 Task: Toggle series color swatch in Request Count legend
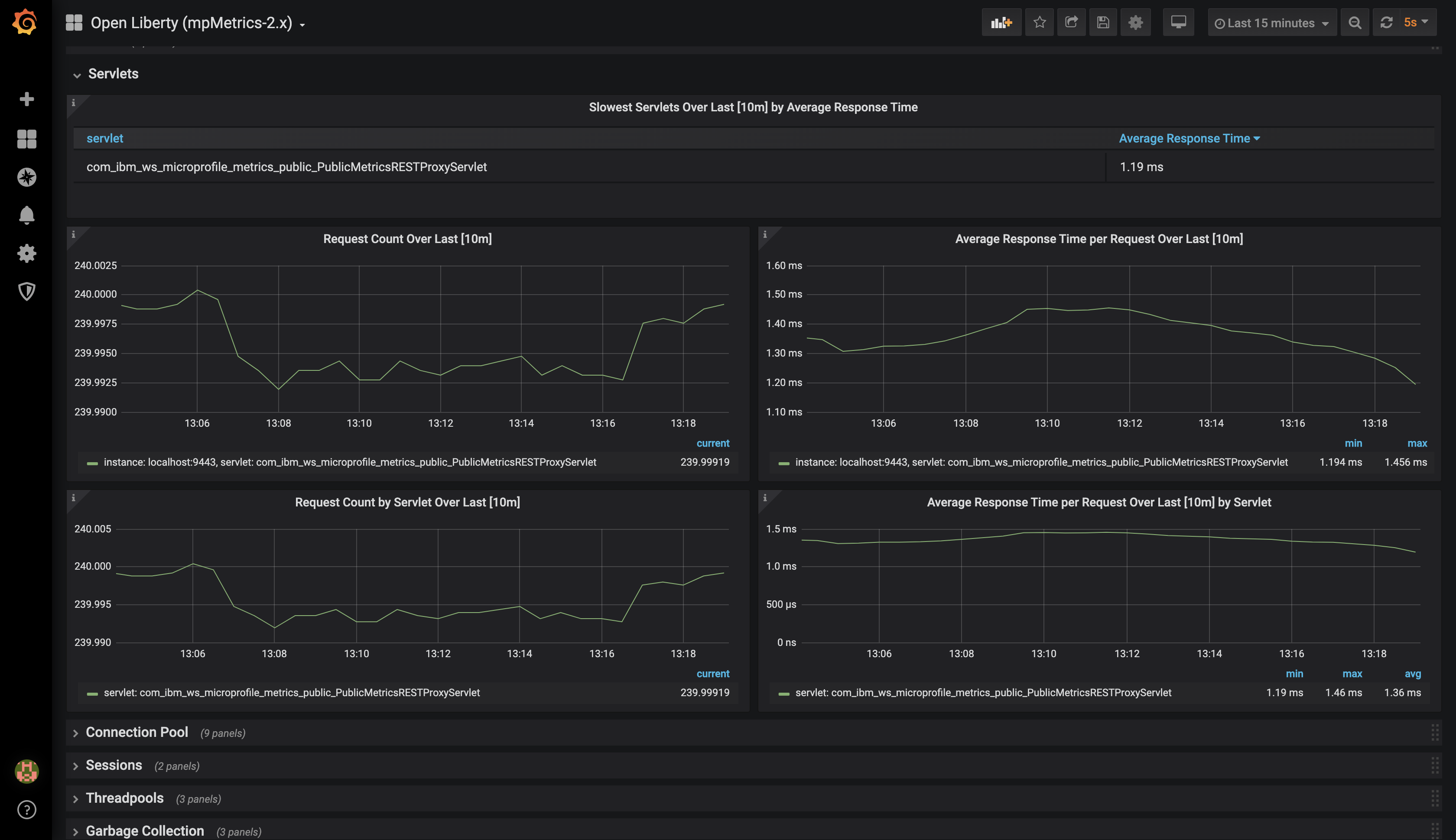(x=92, y=463)
